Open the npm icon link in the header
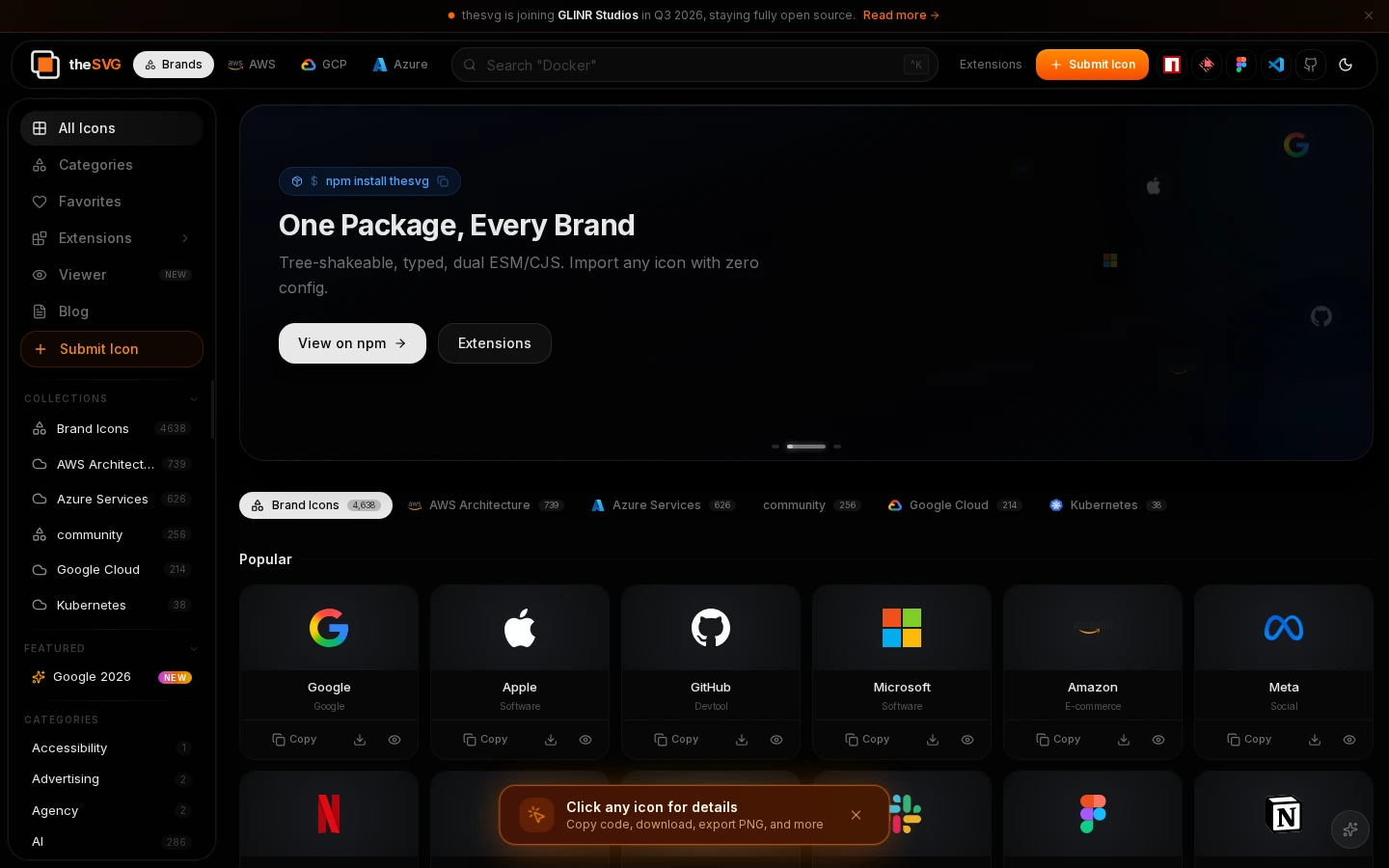Viewport: 1389px width, 868px height. pyautogui.click(x=1172, y=65)
